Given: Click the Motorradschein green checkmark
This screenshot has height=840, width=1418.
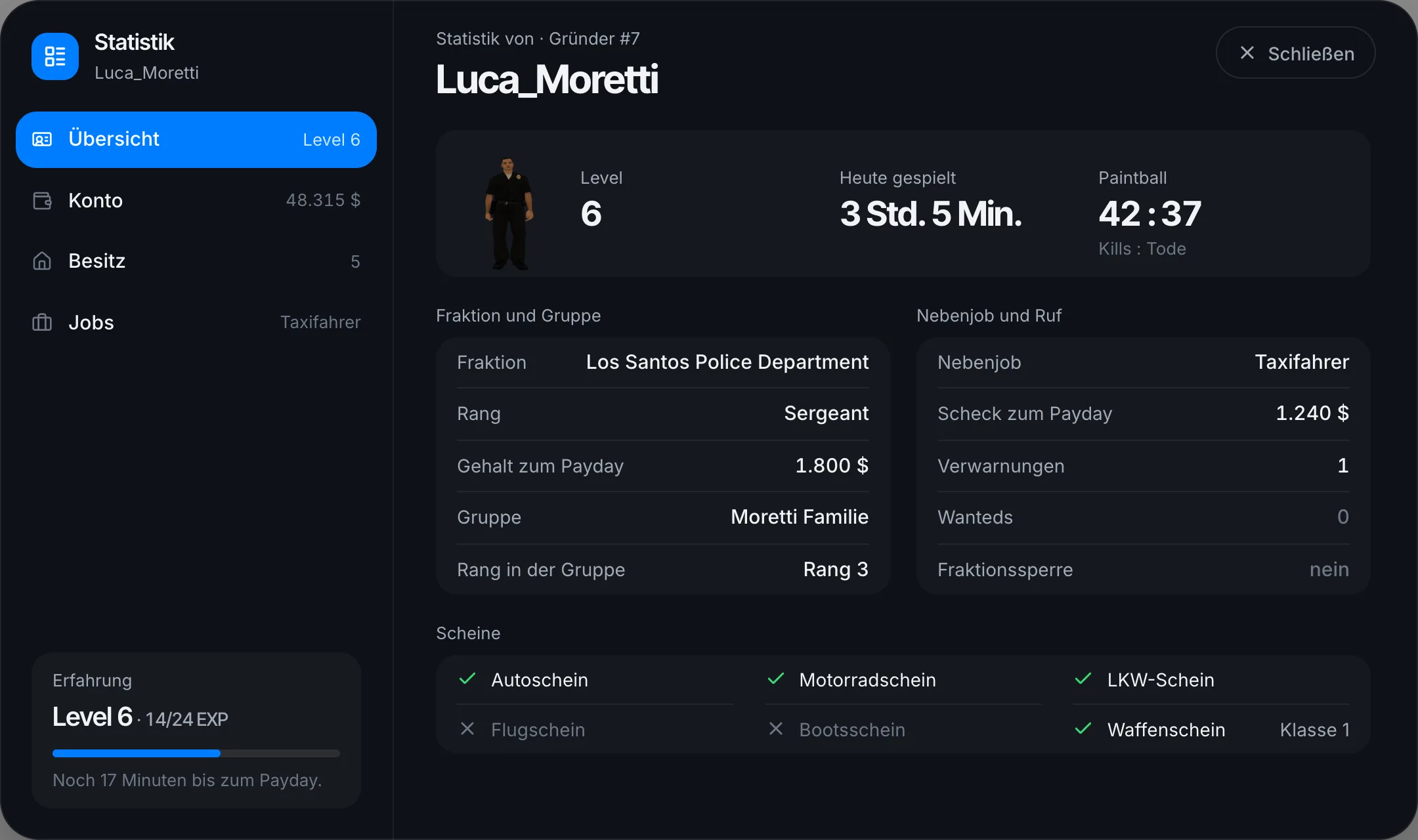Looking at the screenshot, I should tap(776, 679).
